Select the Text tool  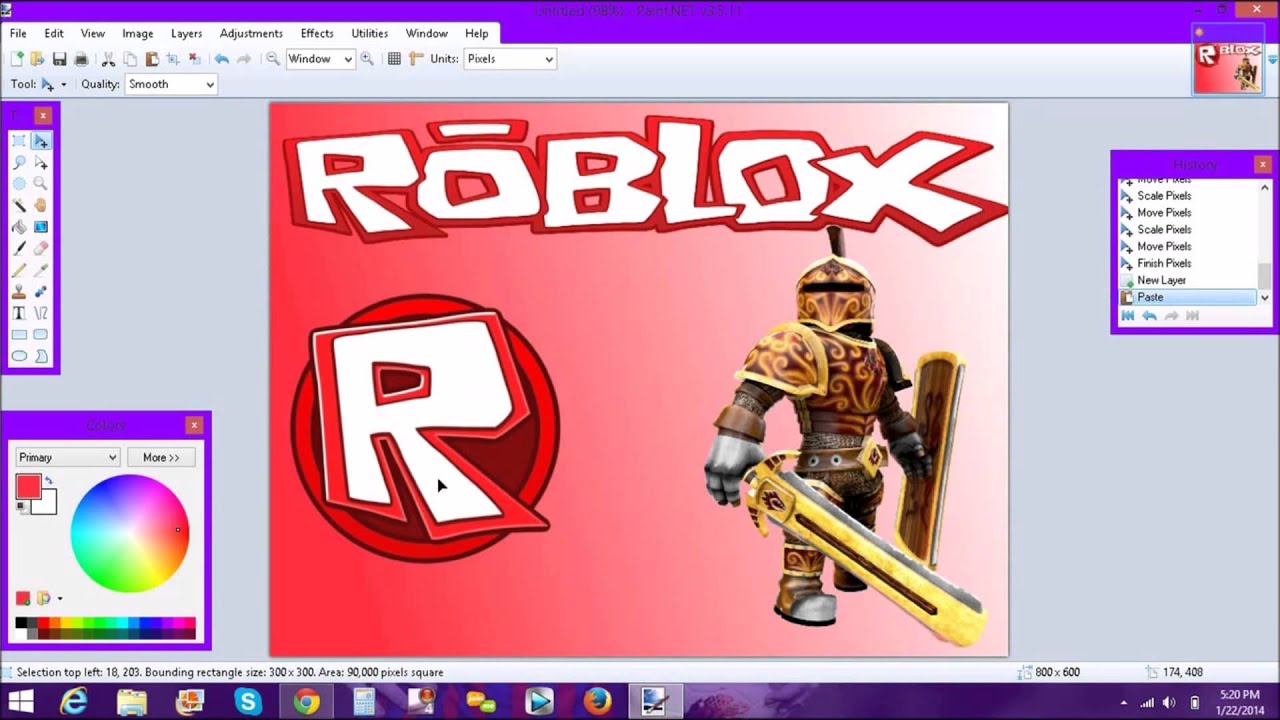coord(19,313)
